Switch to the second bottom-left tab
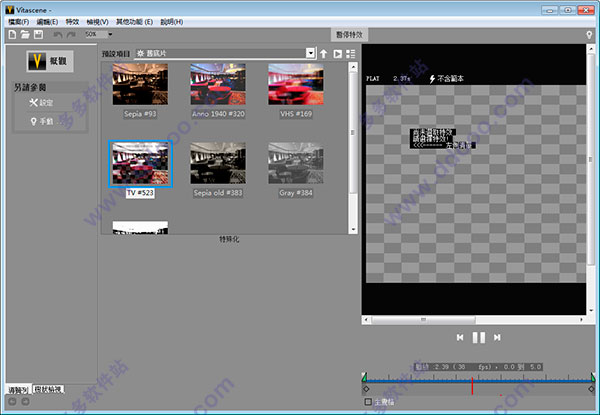Screen dimensions: 600x415 click(x=49, y=389)
